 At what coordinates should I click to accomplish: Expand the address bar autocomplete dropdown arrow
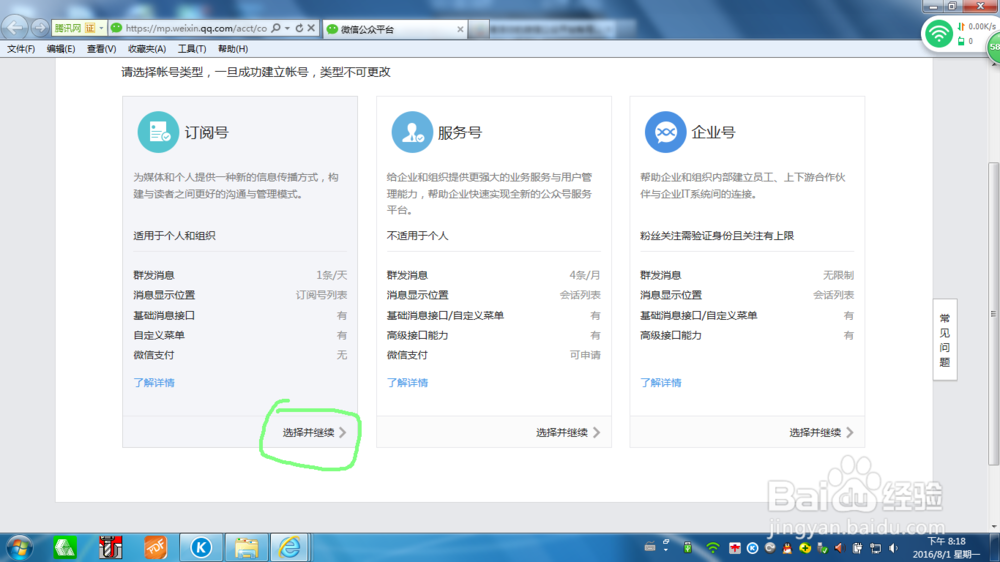pos(287,28)
